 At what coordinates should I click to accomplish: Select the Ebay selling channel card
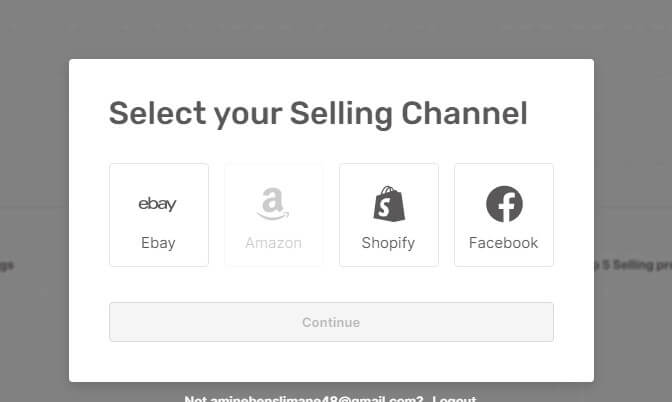[159, 215]
